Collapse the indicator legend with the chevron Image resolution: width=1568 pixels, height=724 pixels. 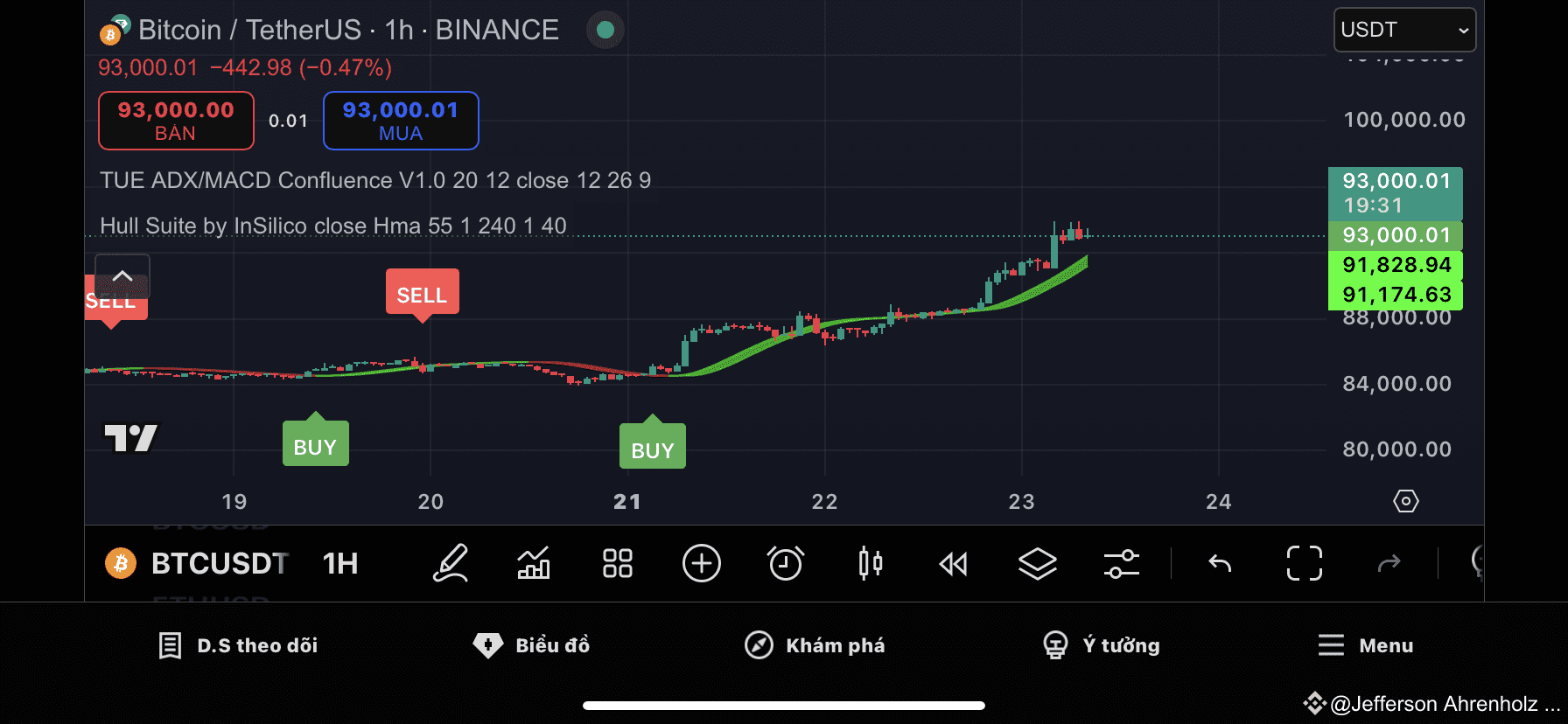coord(122,275)
